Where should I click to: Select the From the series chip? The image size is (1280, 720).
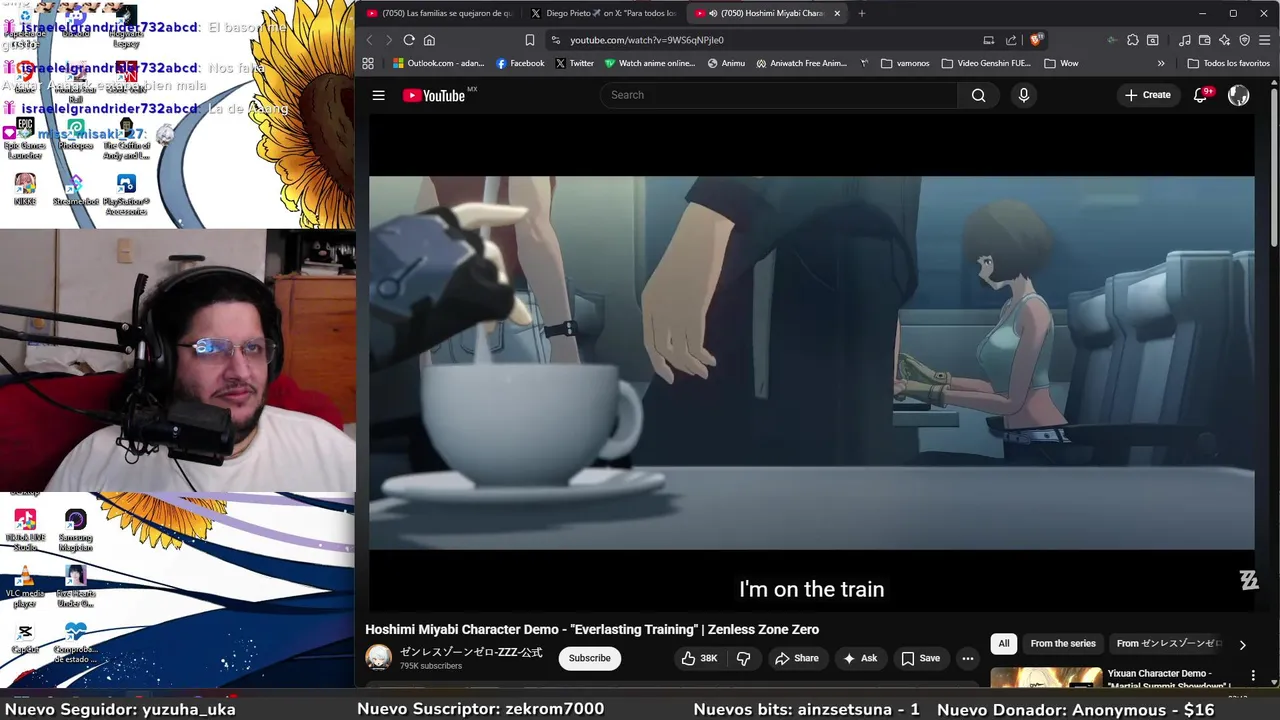click(1063, 644)
